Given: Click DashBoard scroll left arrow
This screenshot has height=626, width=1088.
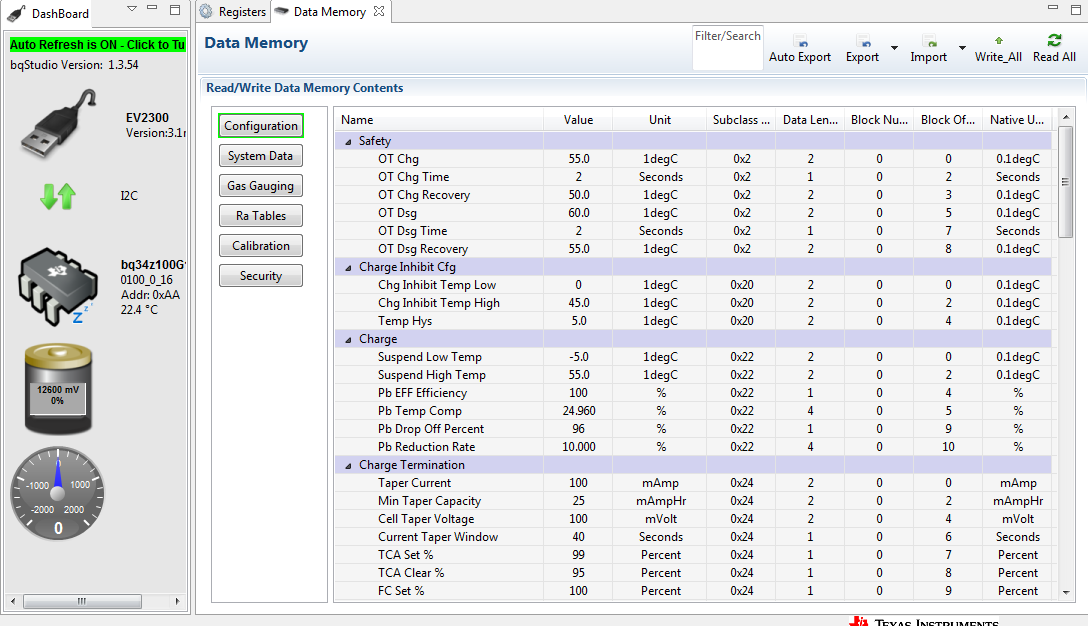Looking at the screenshot, I should [x=13, y=601].
